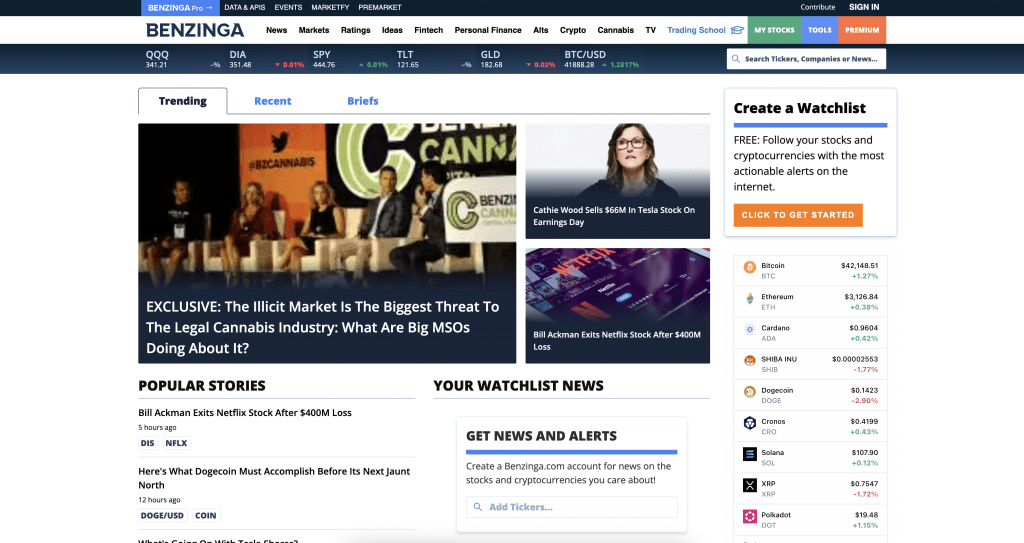Open the Personal Finance menu

point(488,30)
